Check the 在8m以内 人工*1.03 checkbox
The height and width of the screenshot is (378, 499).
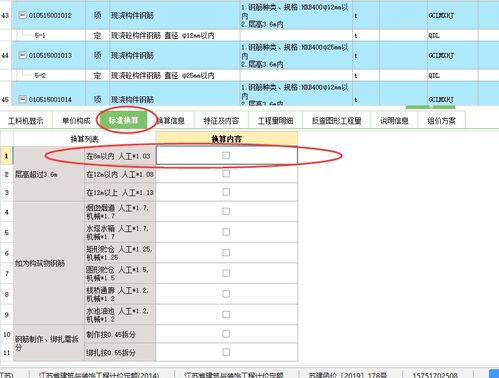[x=226, y=155]
